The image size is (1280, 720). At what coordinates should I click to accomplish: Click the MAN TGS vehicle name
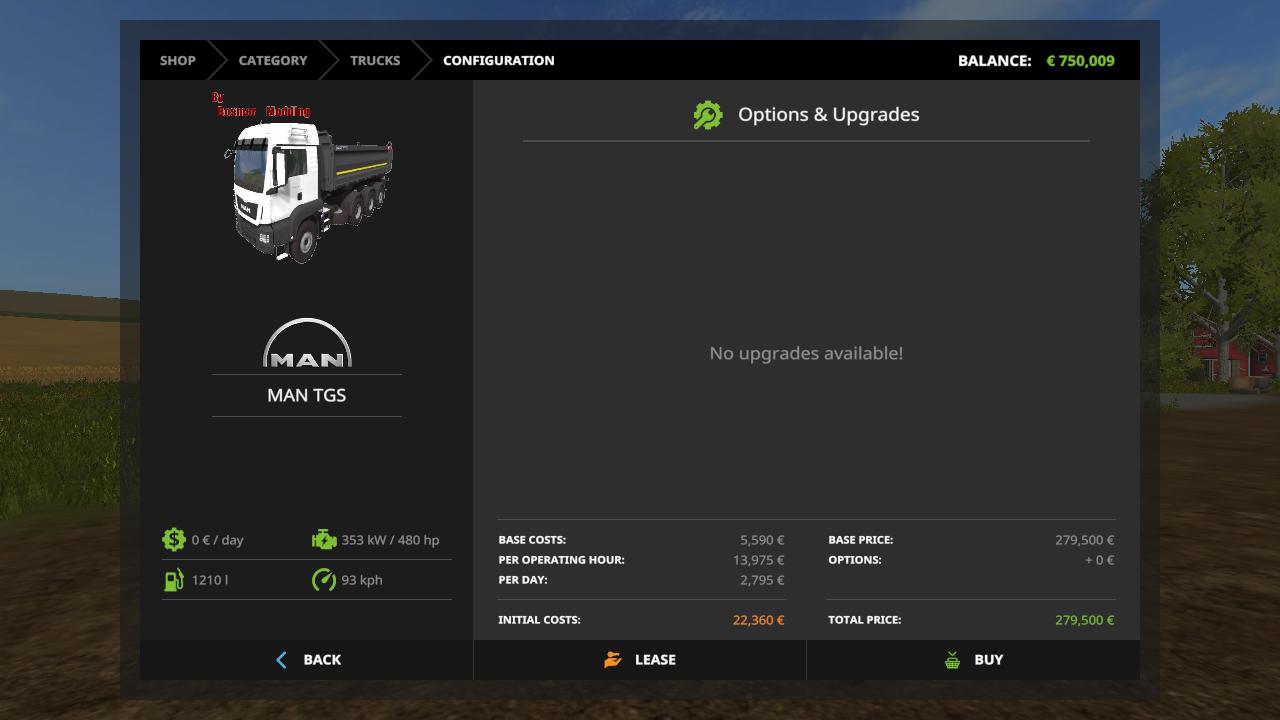pos(307,395)
